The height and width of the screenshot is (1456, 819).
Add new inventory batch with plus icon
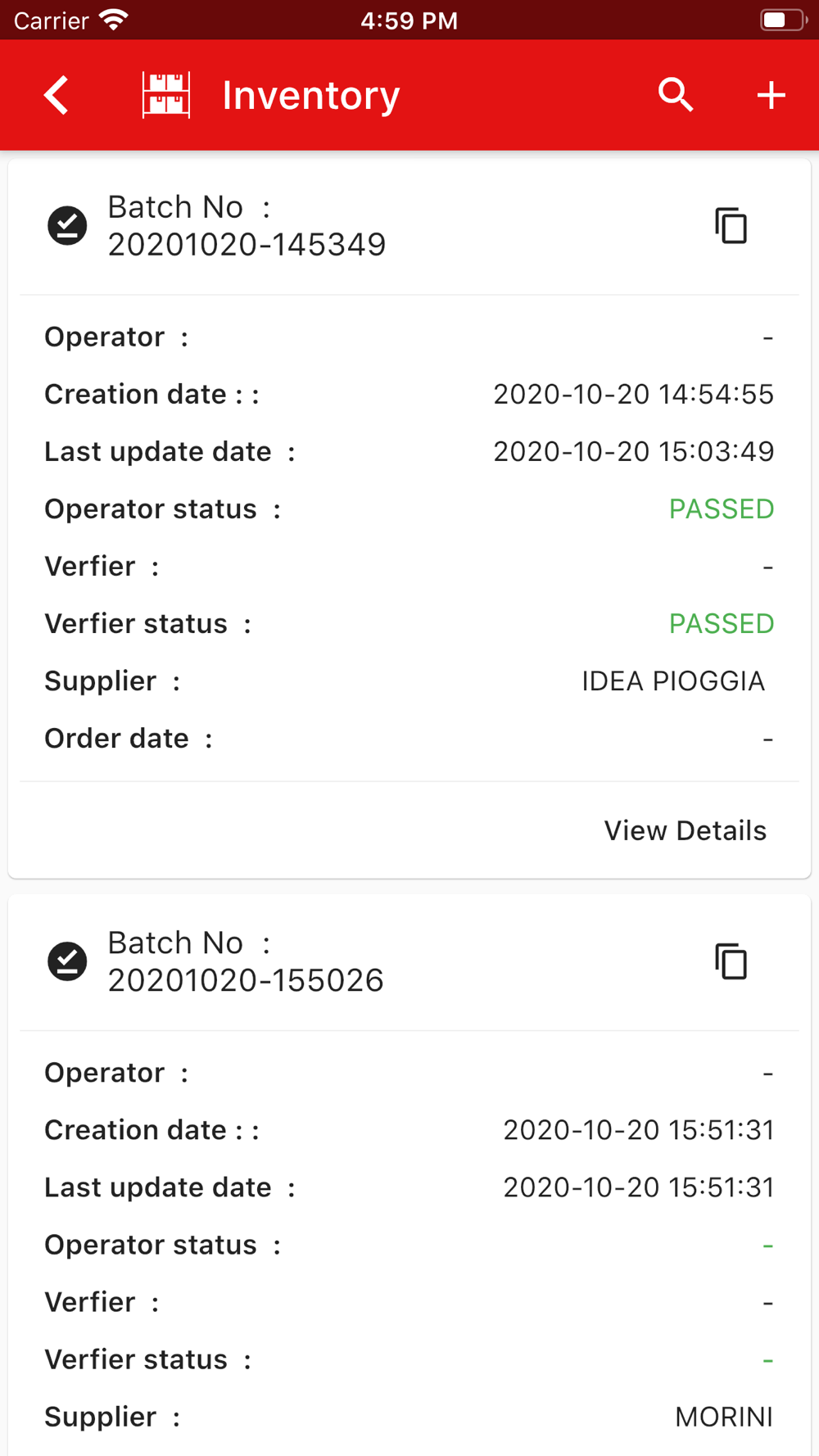point(771,95)
